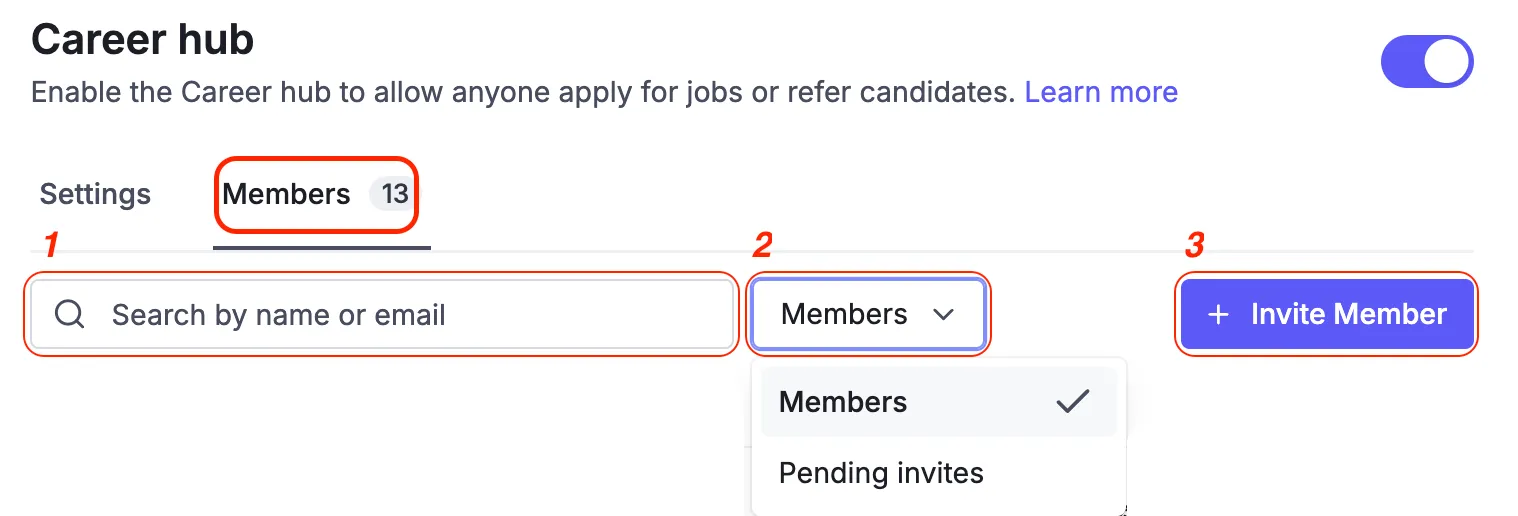Open the Members filter dropdown
This screenshot has height=516, width=1518.
pyautogui.click(x=868, y=315)
